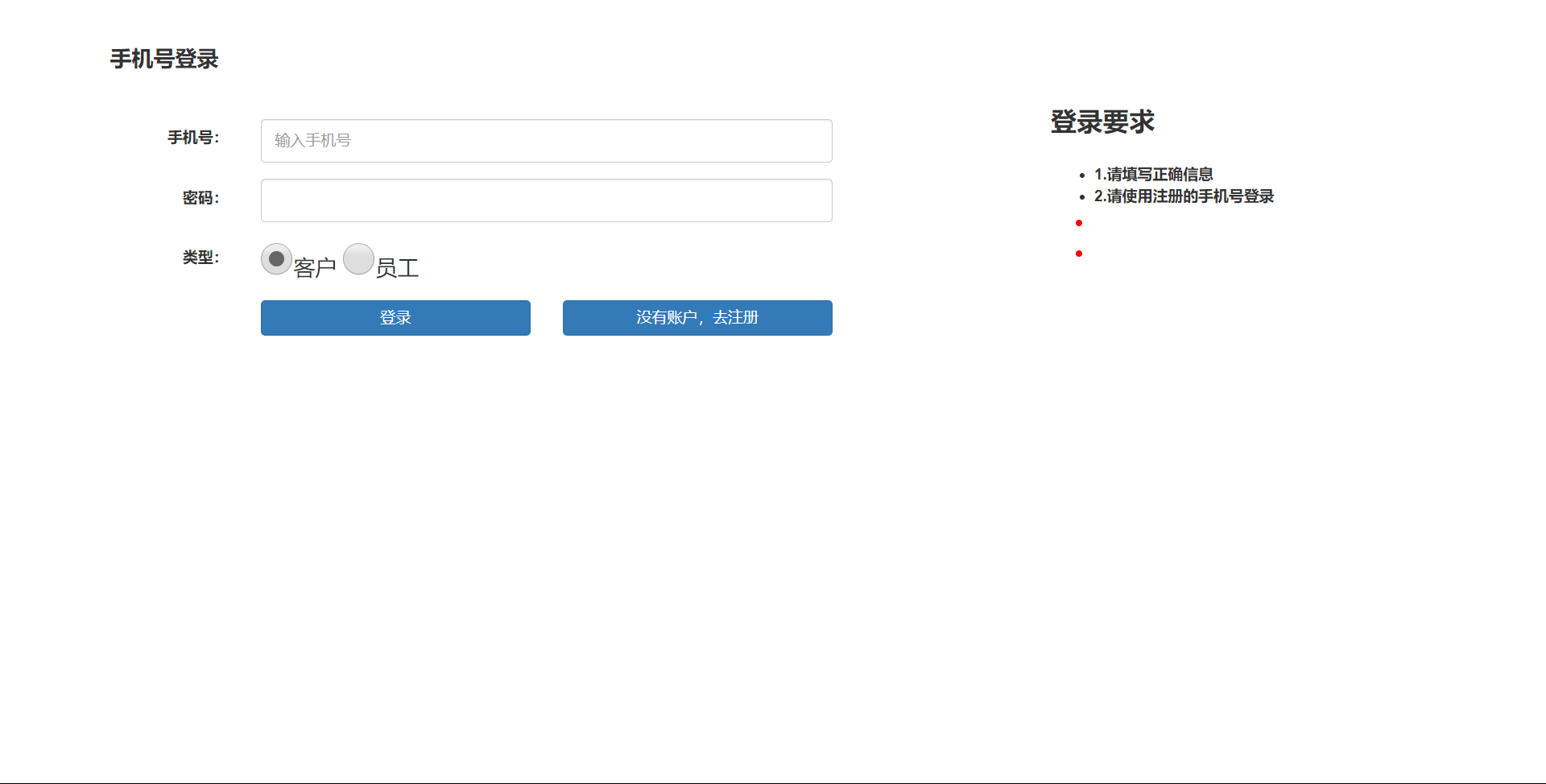Click the phone number input field
Image resolution: width=1546 pixels, height=784 pixels.
pyautogui.click(x=546, y=141)
